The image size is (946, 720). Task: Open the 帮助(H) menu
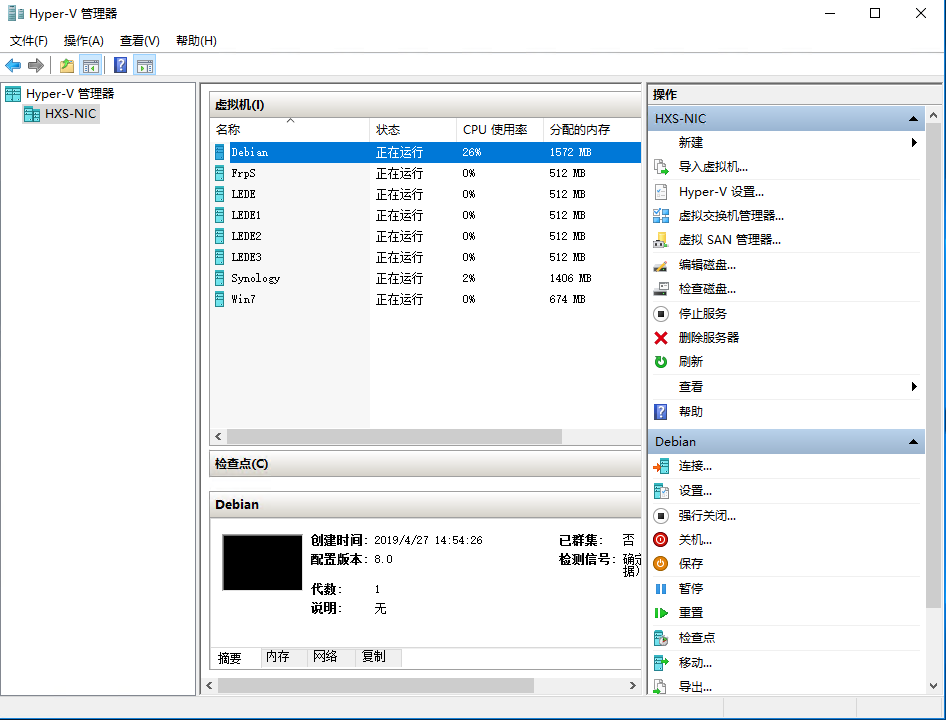[197, 40]
